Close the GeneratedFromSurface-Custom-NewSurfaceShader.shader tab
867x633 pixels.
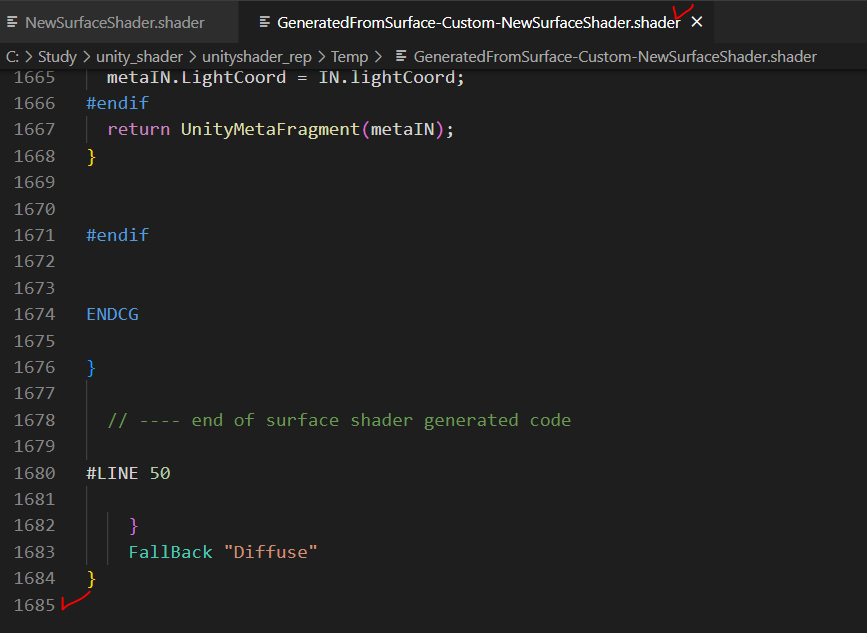coord(697,22)
